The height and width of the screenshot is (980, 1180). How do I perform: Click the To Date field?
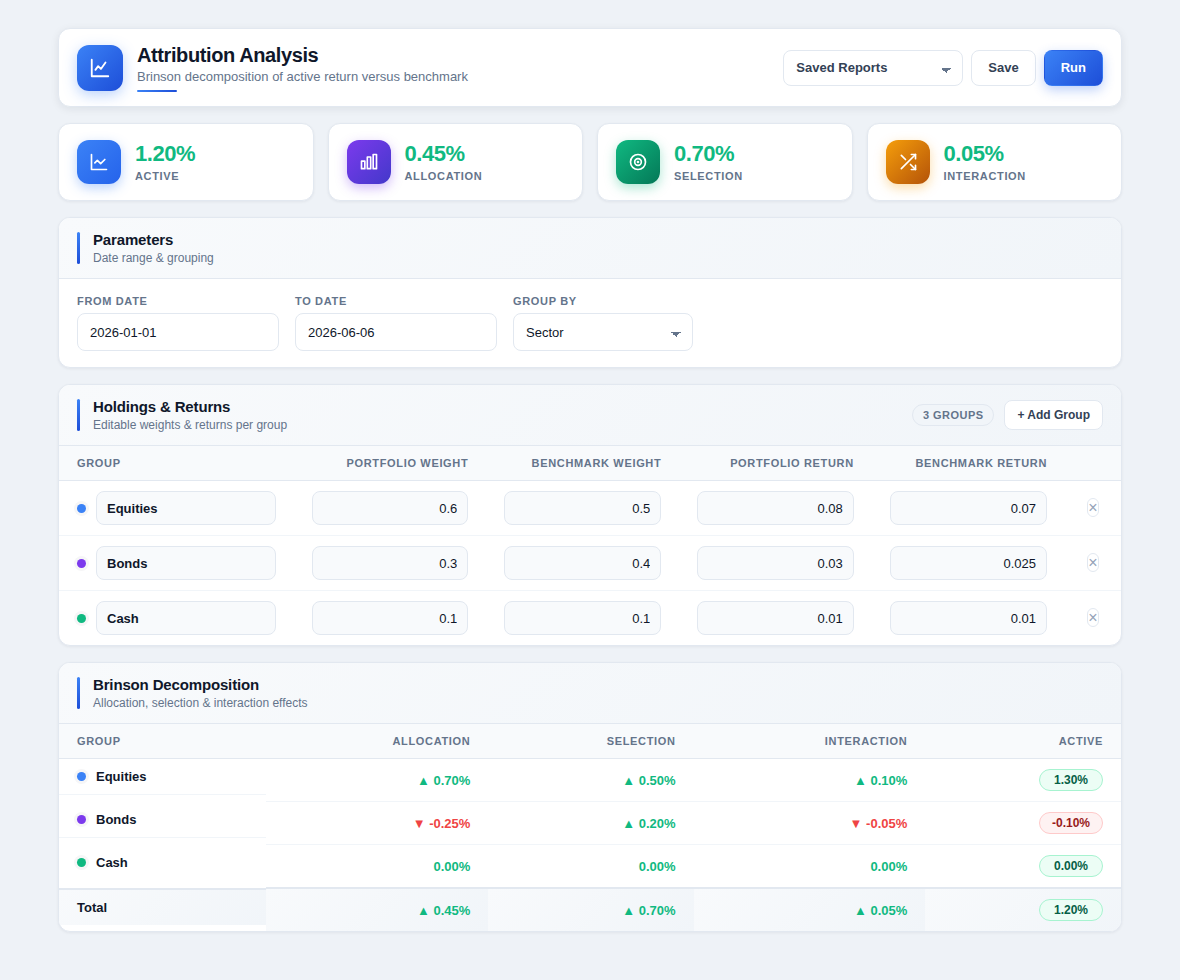pyautogui.click(x=396, y=332)
